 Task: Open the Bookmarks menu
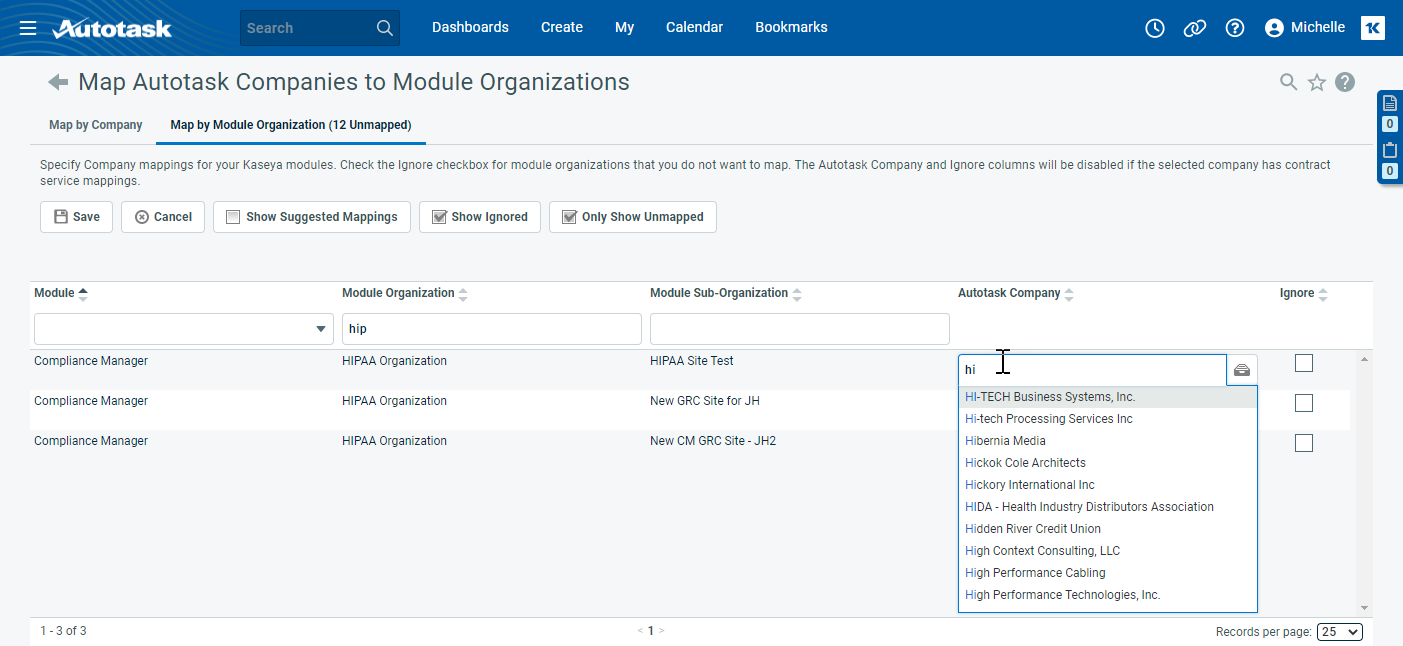(791, 28)
